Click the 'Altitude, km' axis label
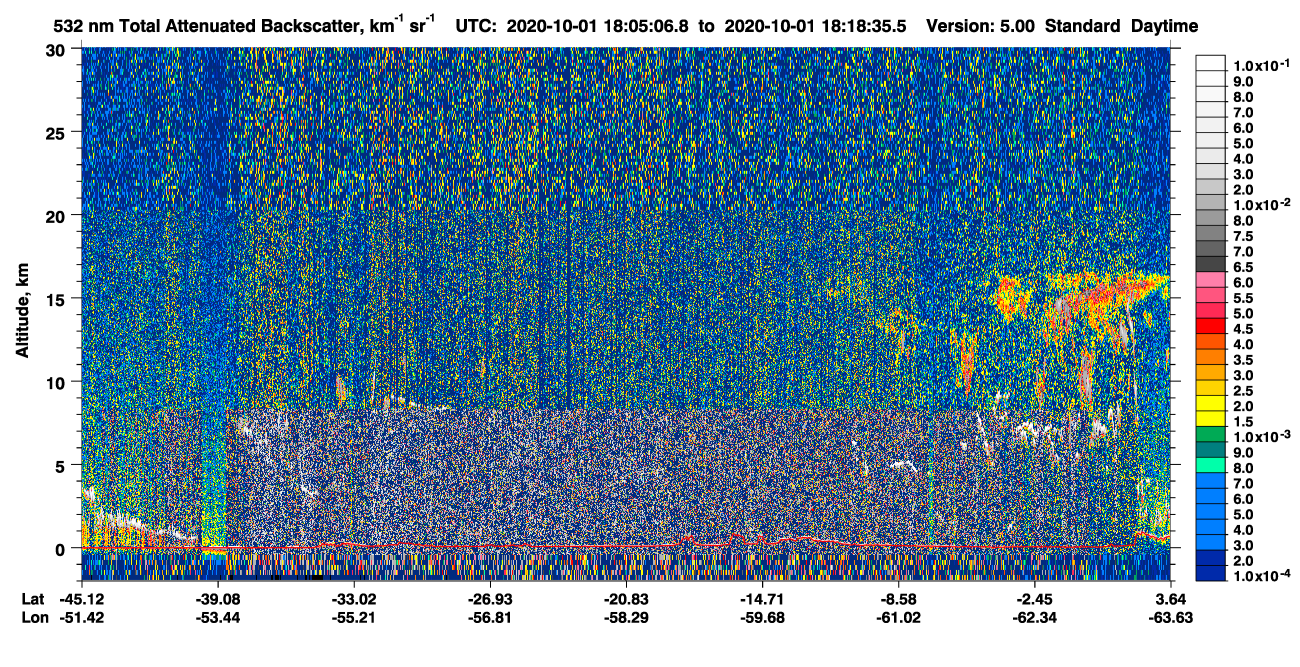 tap(22, 311)
